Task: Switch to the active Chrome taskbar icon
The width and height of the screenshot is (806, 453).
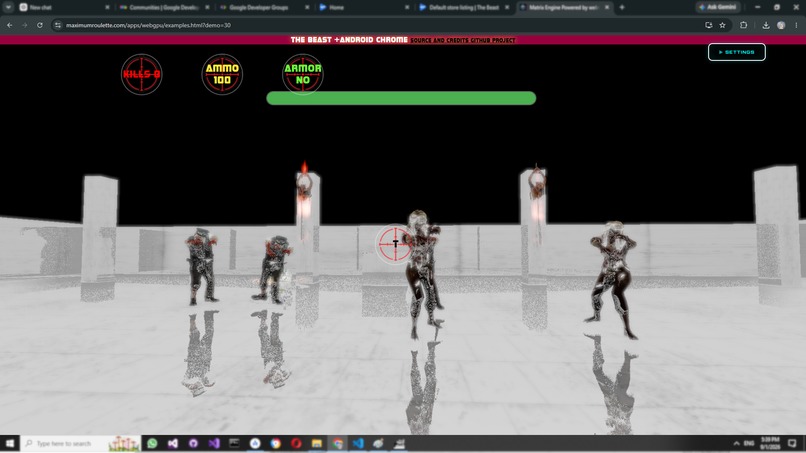Action: [x=337, y=443]
